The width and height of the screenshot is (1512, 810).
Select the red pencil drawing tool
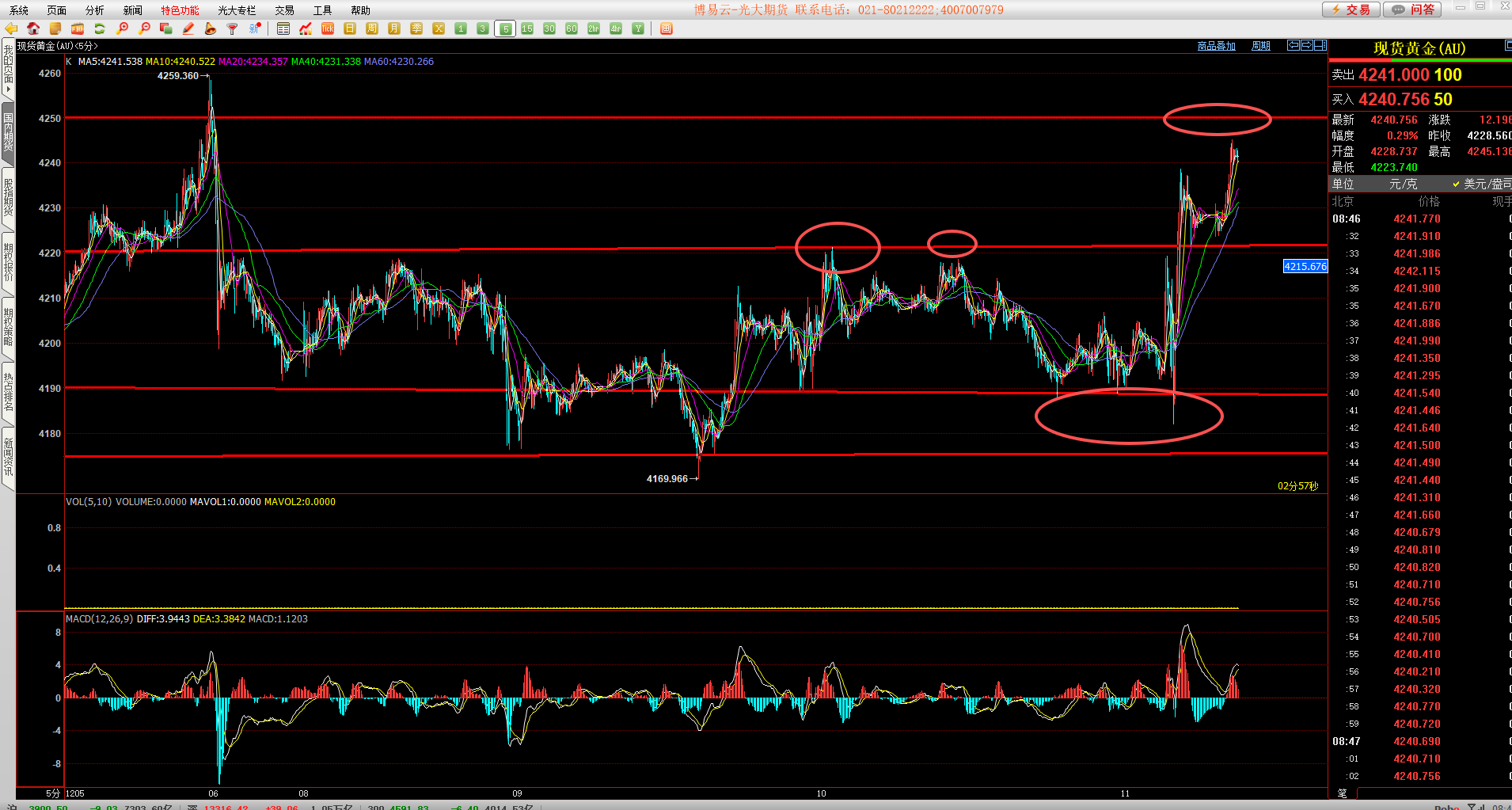[x=188, y=29]
